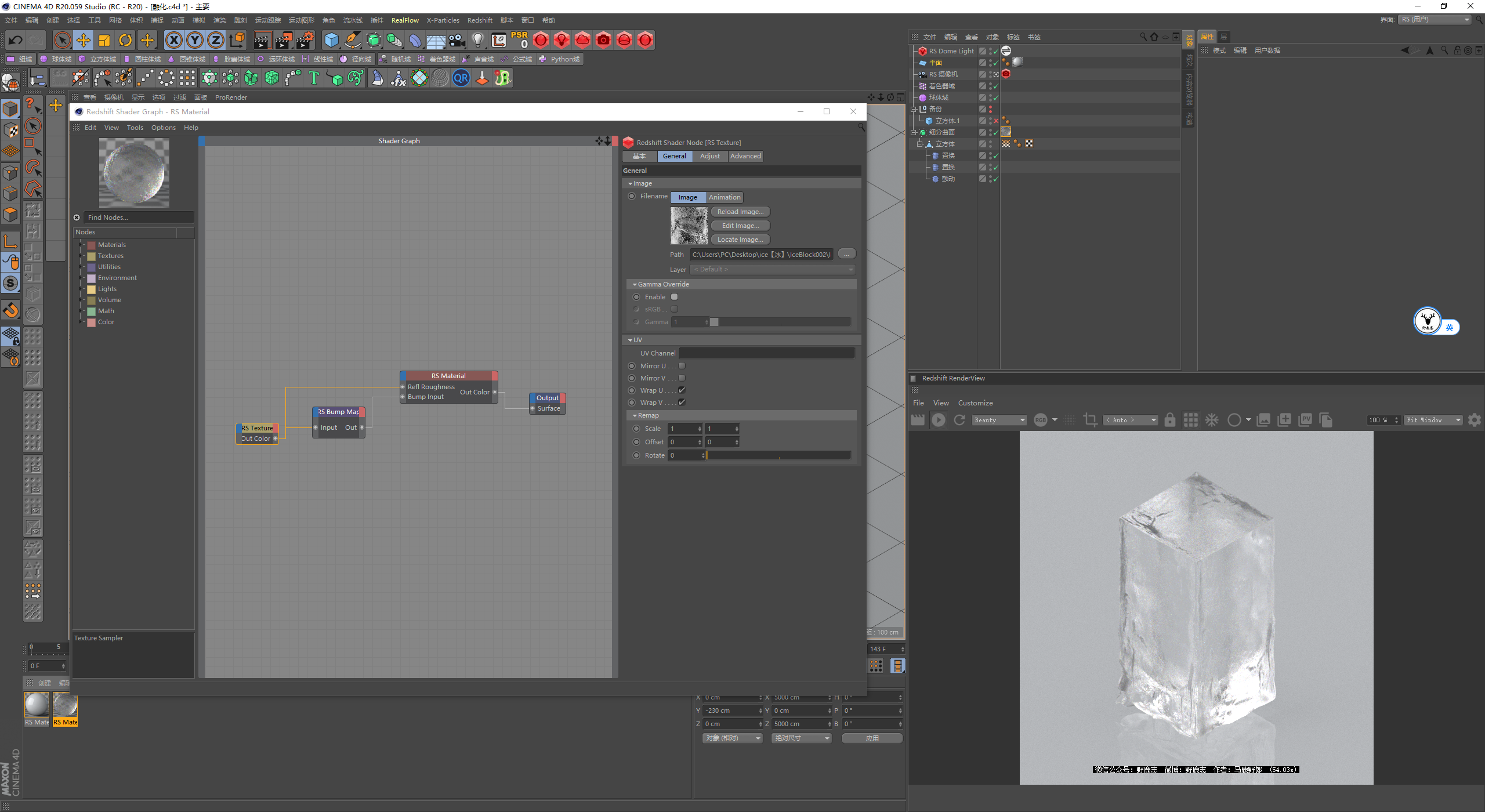This screenshot has width=1485, height=812.
Task: Start render in Redshift RenderView
Action: (x=938, y=420)
